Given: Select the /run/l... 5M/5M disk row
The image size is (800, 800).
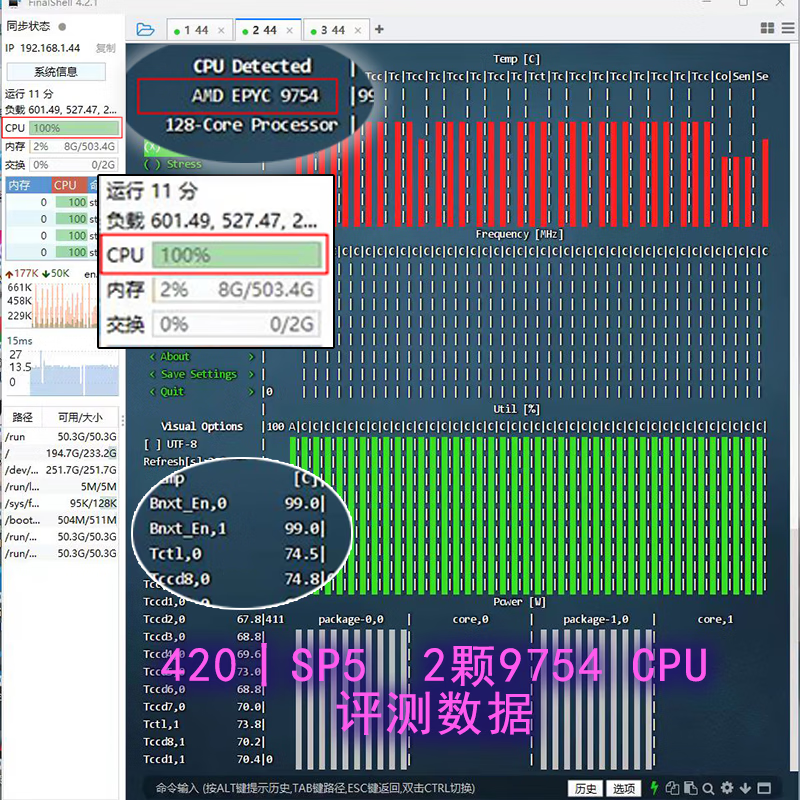Looking at the screenshot, I should coord(61,487).
